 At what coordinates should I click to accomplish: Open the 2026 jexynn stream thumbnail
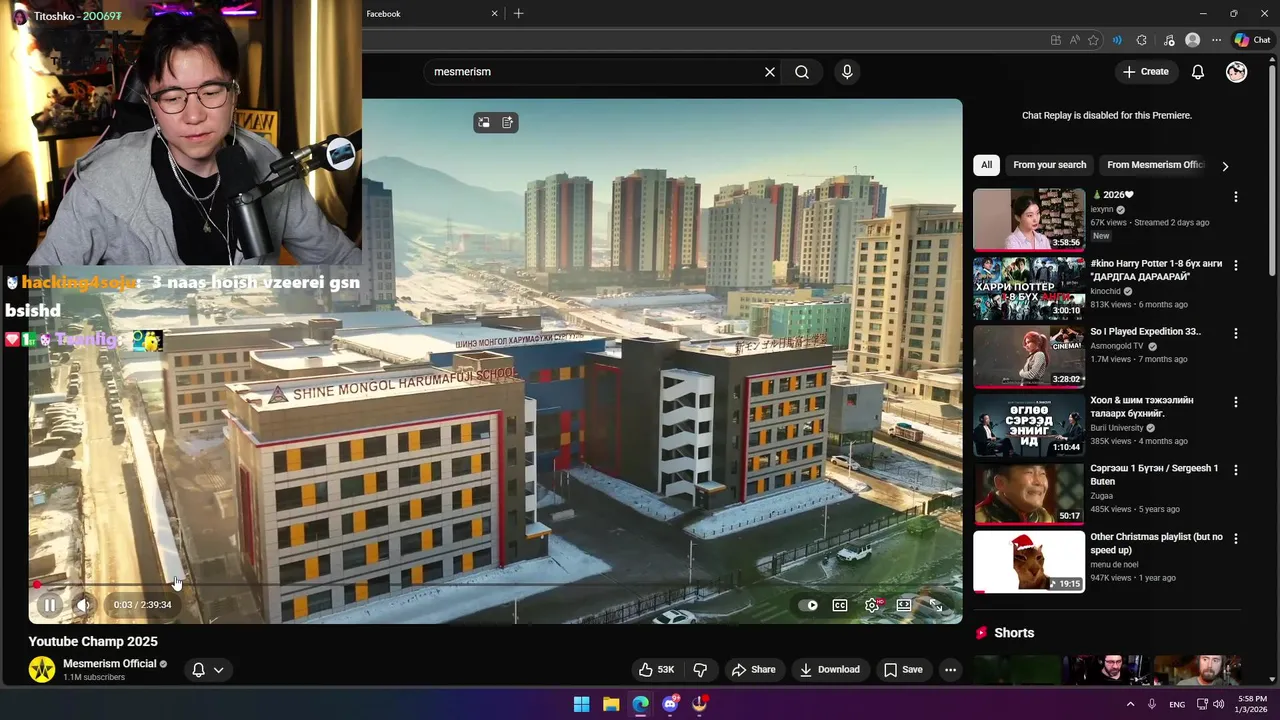point(1029,220)
